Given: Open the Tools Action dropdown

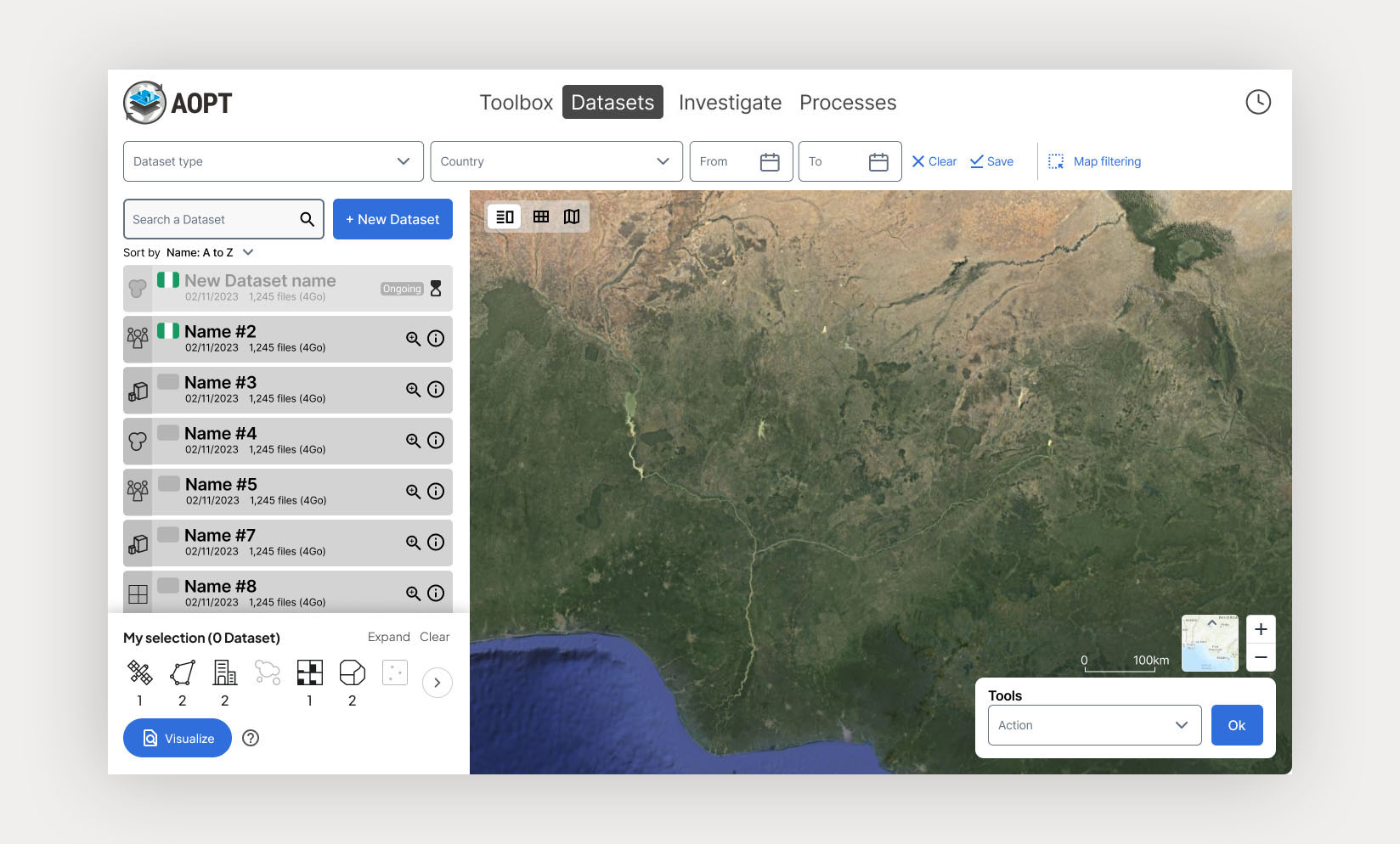Looking at the screenshot, I should (x=1094, y=725).
